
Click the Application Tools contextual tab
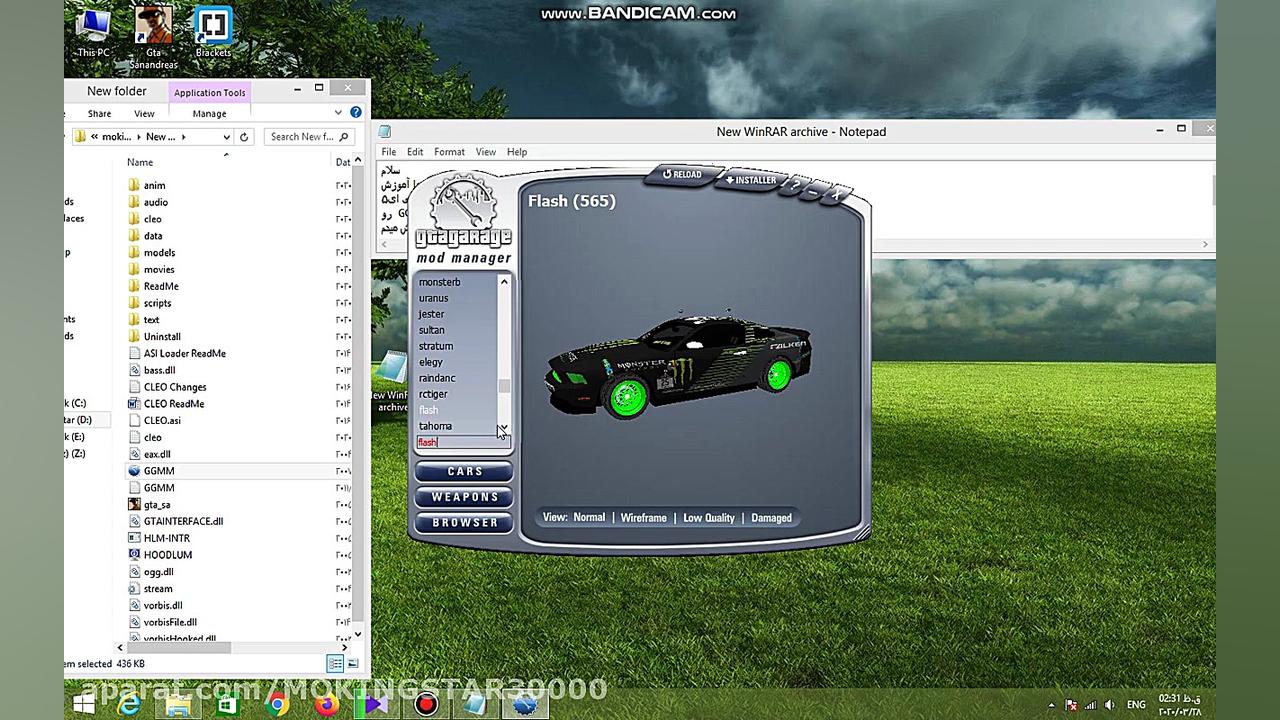209,93
